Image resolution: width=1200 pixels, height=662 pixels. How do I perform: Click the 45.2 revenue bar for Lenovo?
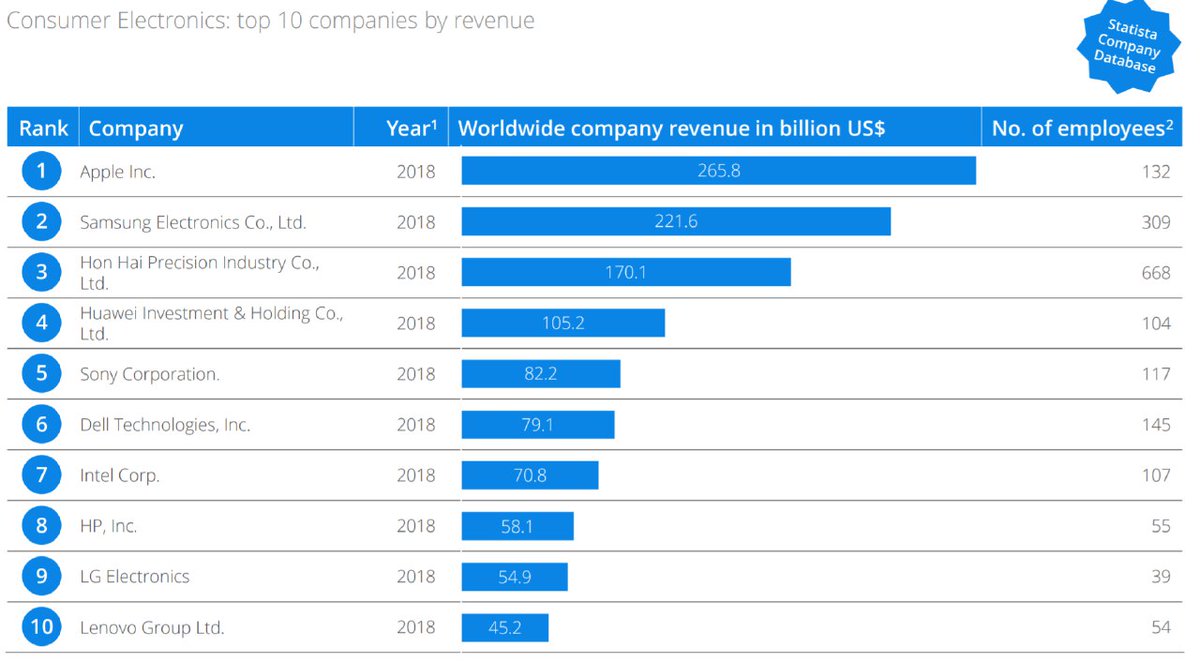505,628
